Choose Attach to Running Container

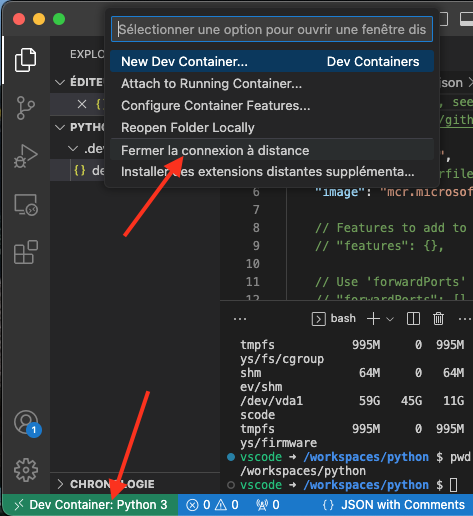(x=272, y=83)
